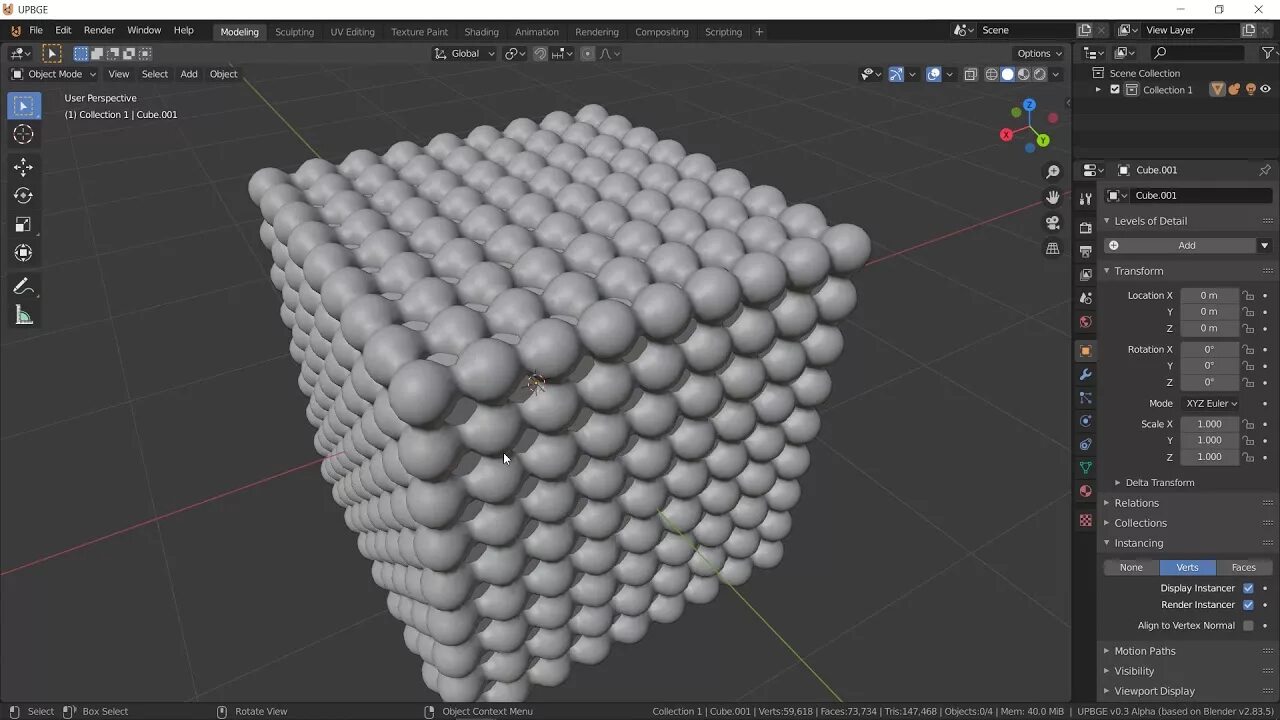The image size is (1280, 720).
Task: Click the outliner search field
Action: (x=1199, y=53)
